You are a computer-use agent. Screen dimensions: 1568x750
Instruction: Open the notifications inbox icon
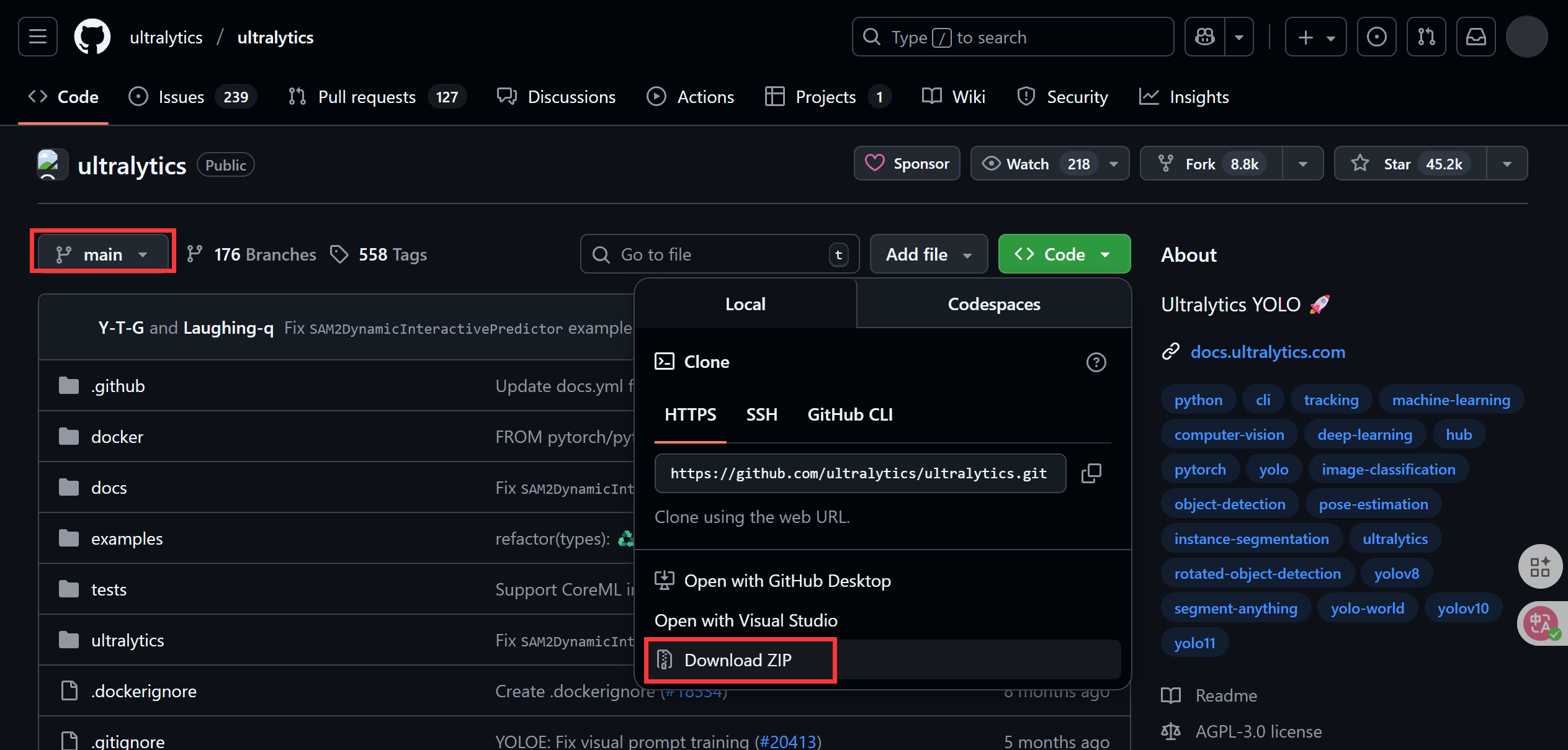[1476, 37]
